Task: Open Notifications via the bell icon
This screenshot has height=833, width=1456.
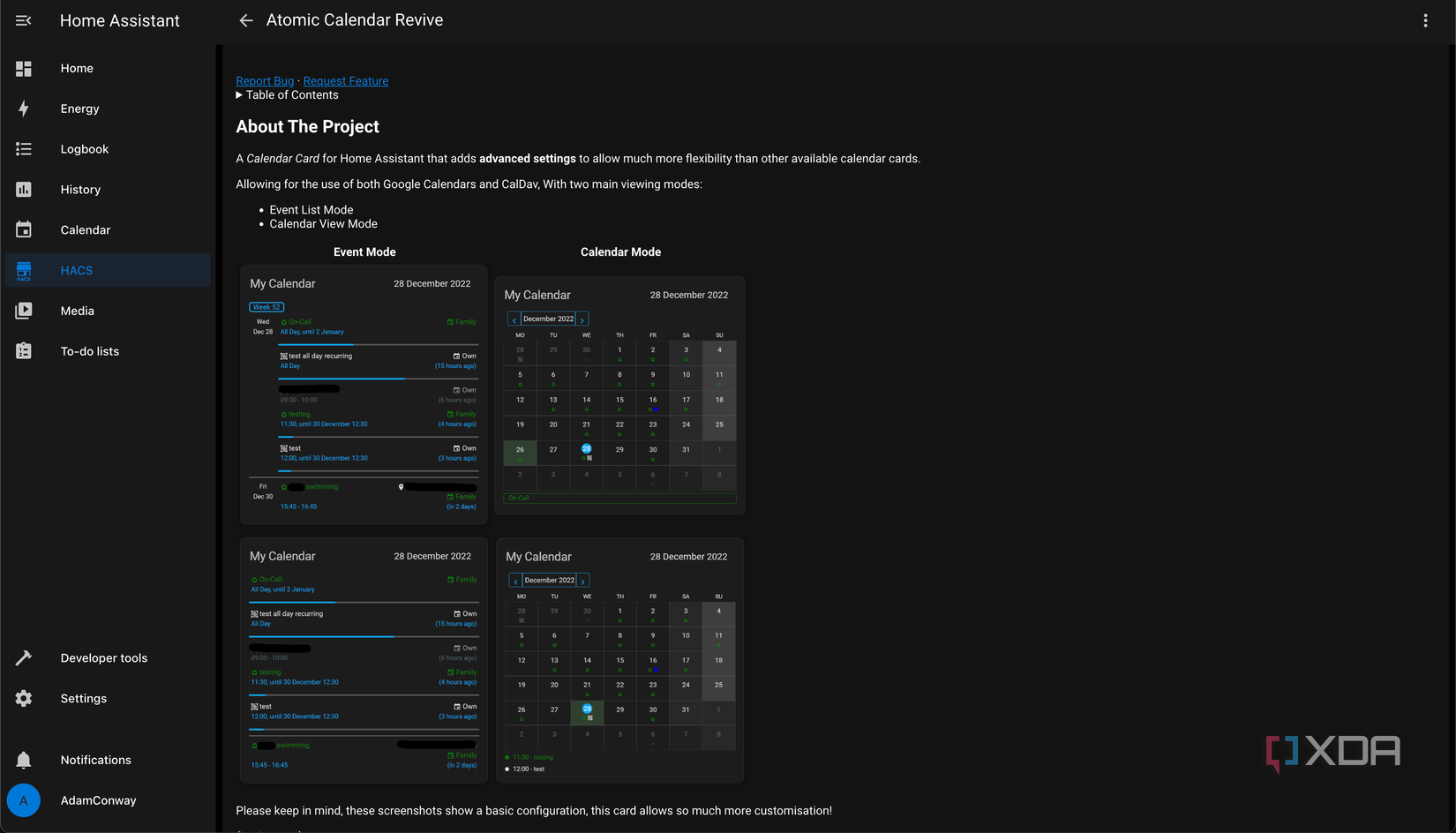Action: (x=24, y=760)
